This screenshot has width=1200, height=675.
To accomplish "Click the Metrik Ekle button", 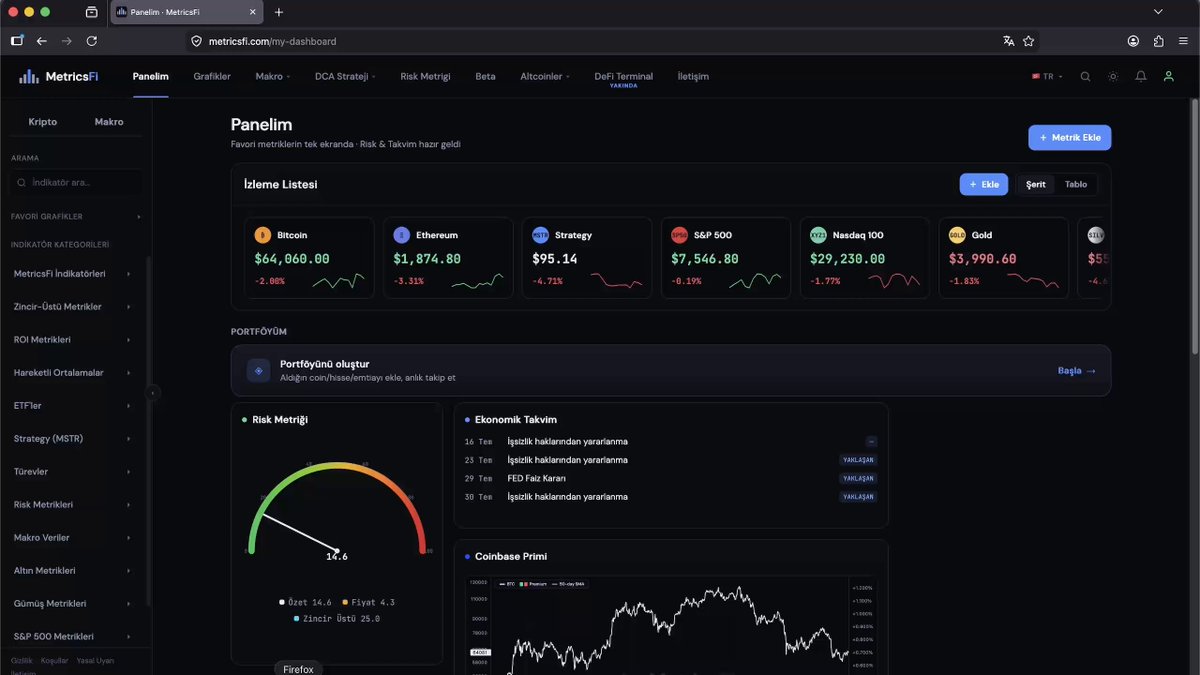I will coord(1069,138).
